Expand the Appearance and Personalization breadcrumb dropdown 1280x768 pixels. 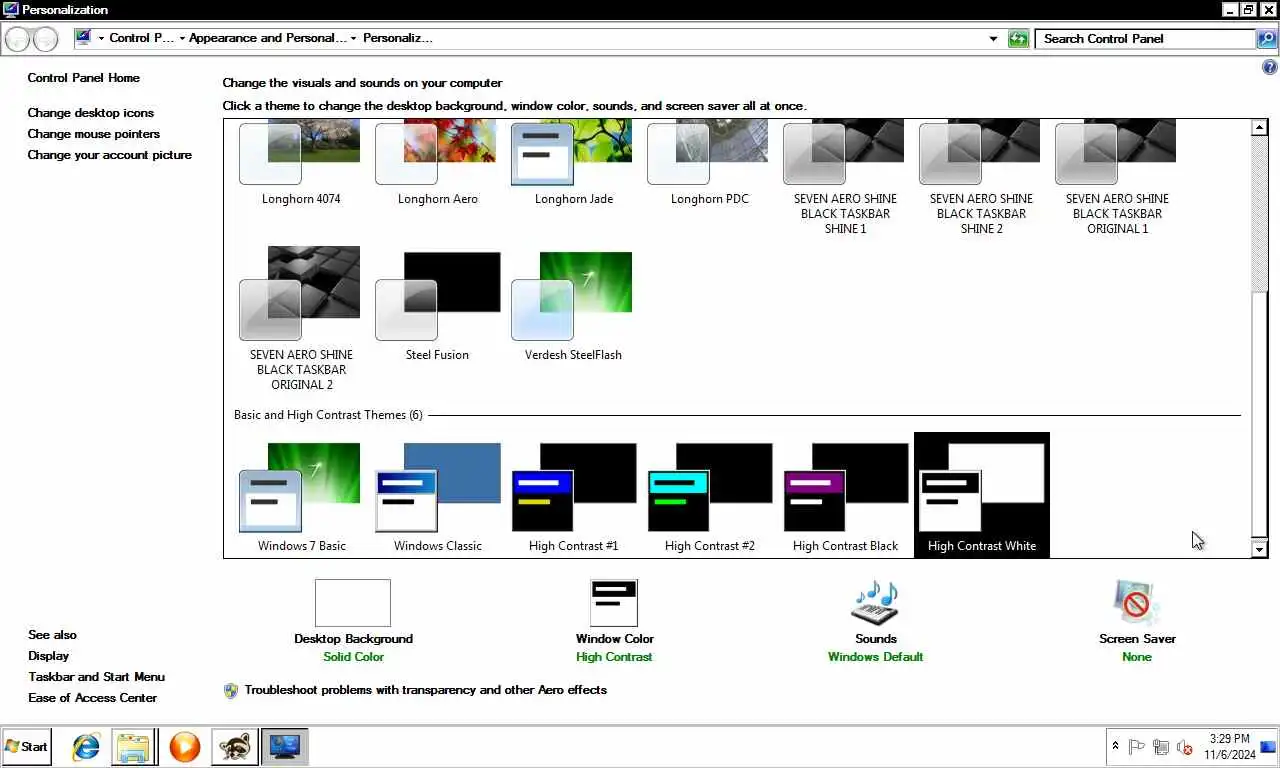tap(354, 39)
